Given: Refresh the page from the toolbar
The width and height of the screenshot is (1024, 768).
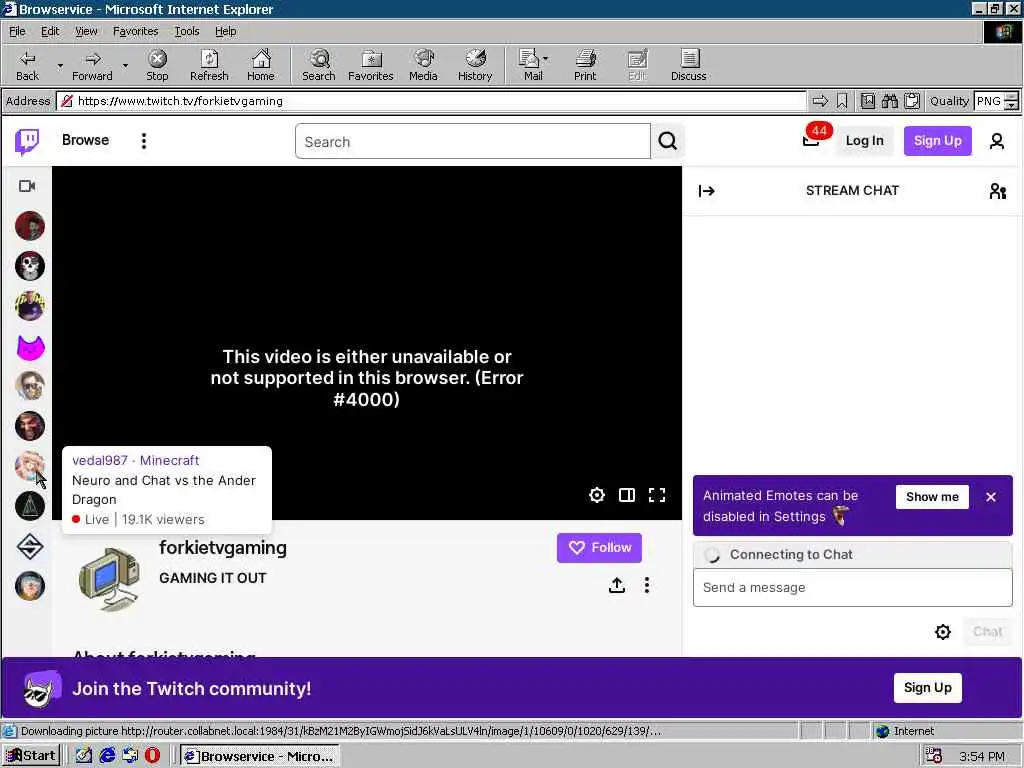Looking at the screenshot, I should (209, 65).
